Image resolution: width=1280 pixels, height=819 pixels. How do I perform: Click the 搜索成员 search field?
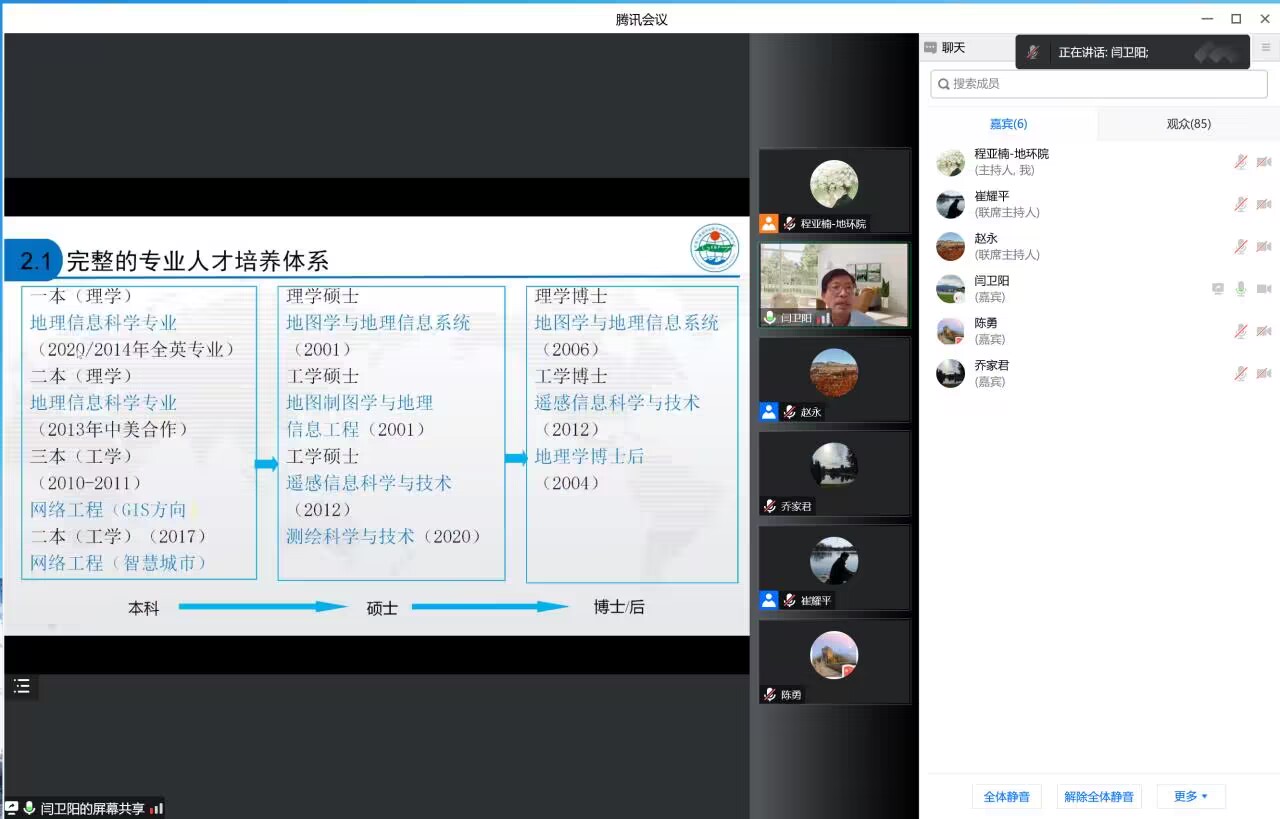1098,84
